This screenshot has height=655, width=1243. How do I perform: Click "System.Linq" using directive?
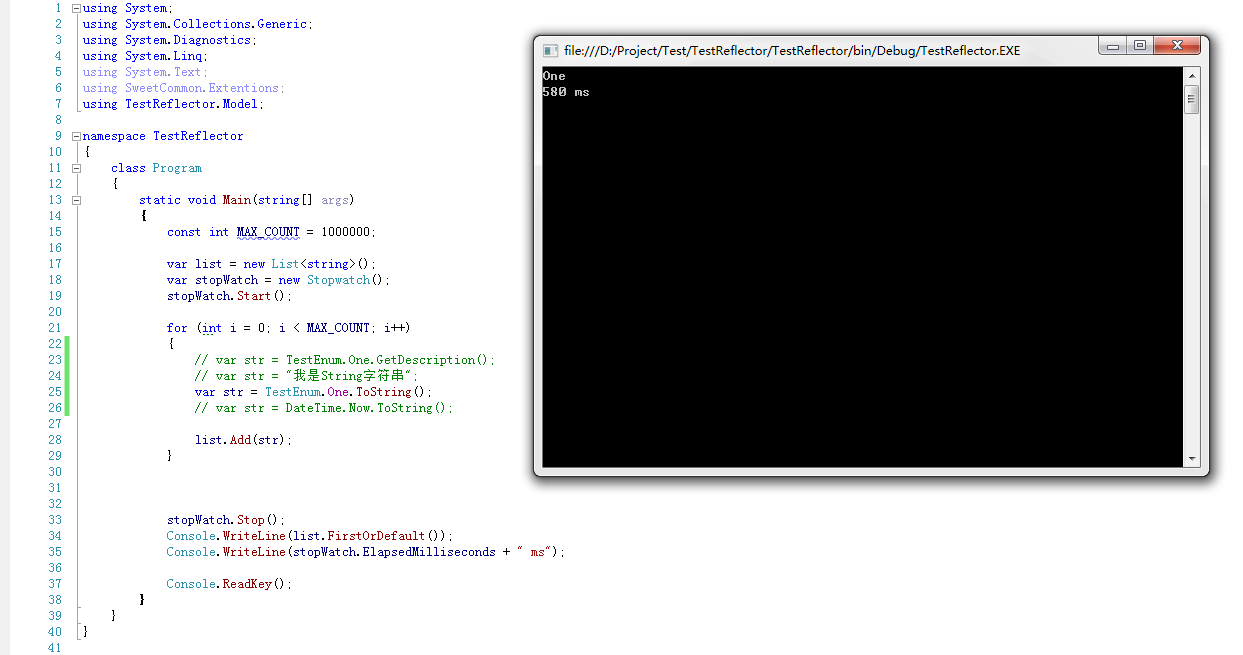coord(163,56)
